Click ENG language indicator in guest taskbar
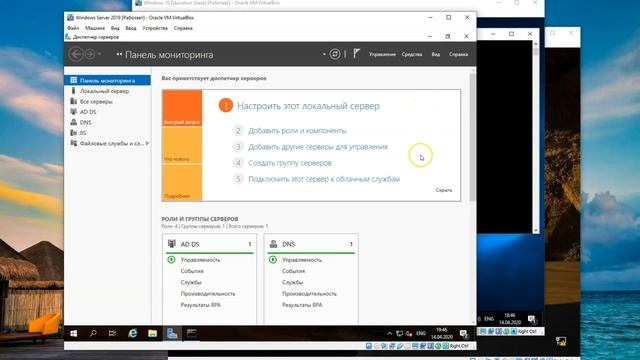 [x=421, y=333]
